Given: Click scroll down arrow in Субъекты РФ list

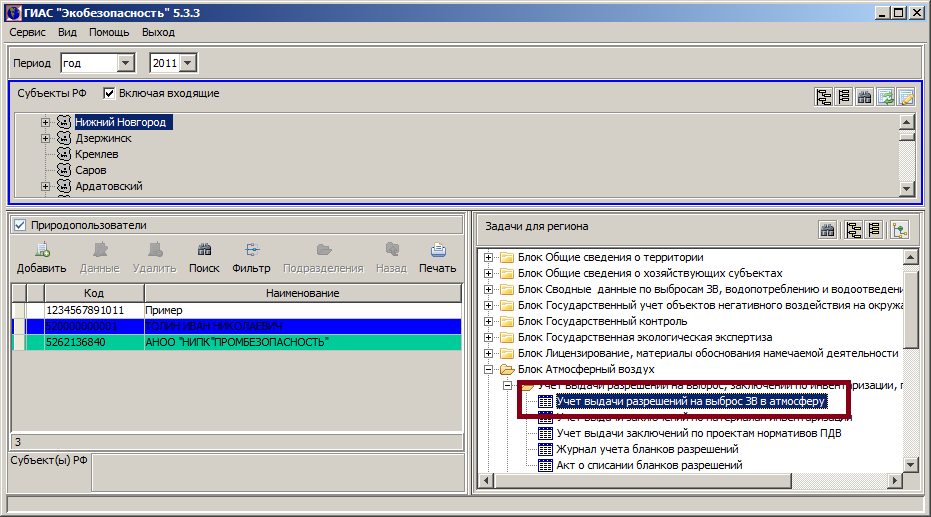Looking at the screenshot, I should (x=906, y=188).
